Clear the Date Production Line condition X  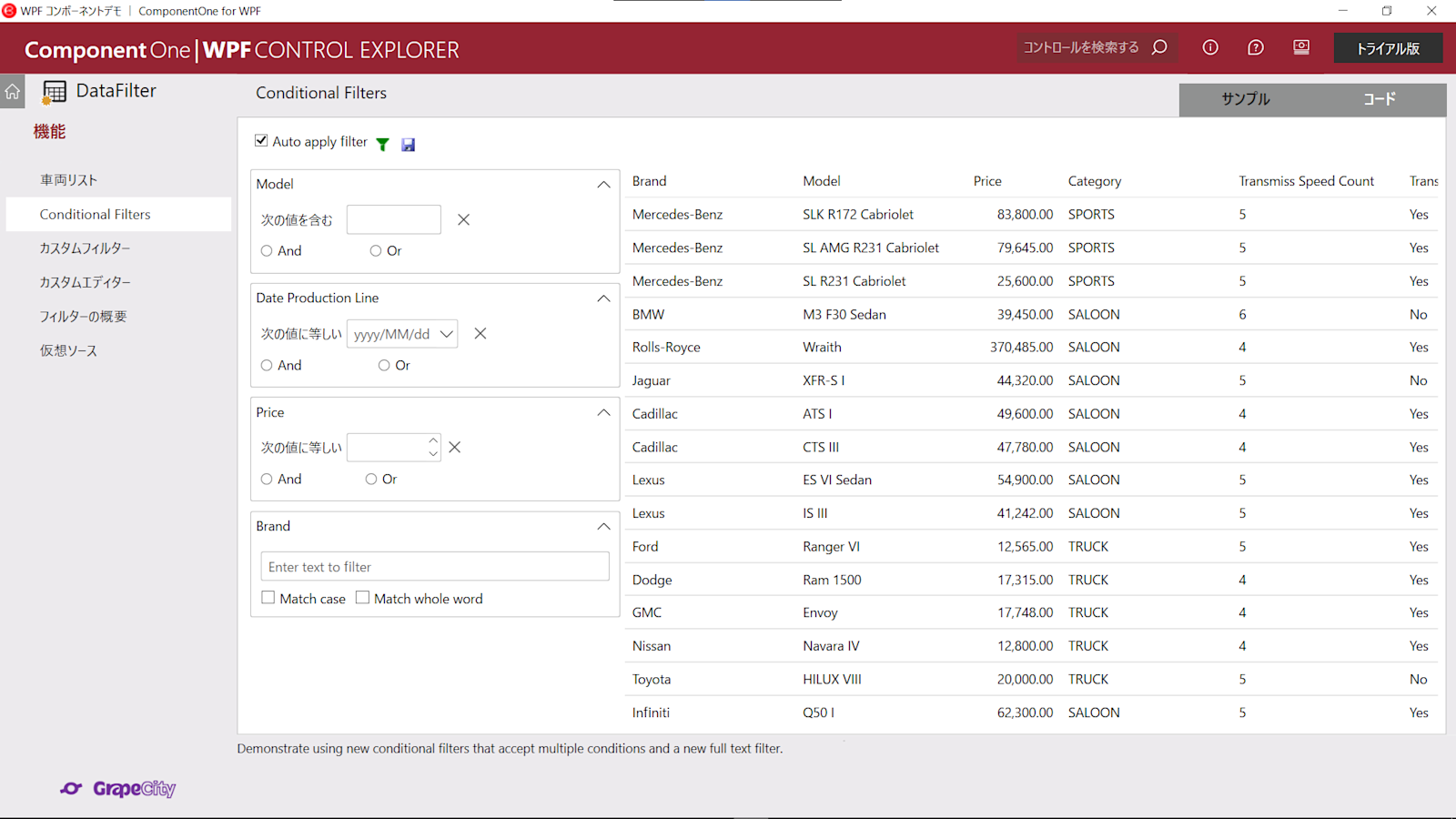tap(480, 334)
